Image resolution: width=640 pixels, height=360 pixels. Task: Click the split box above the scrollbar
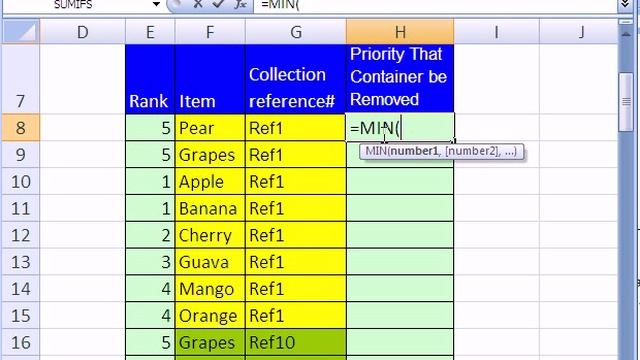click(x=626, y=22)
